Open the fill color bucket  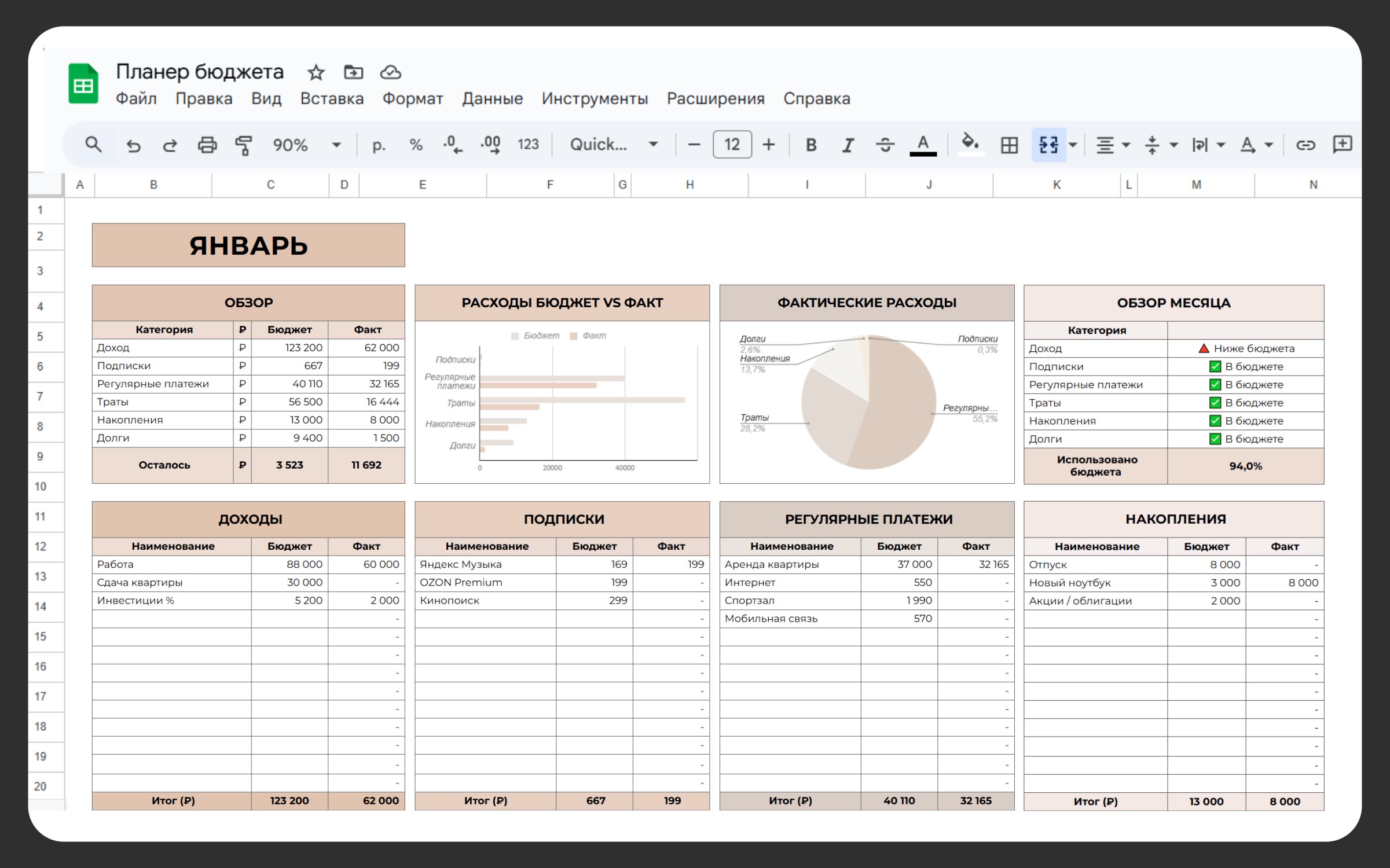[x=970, y=144]
